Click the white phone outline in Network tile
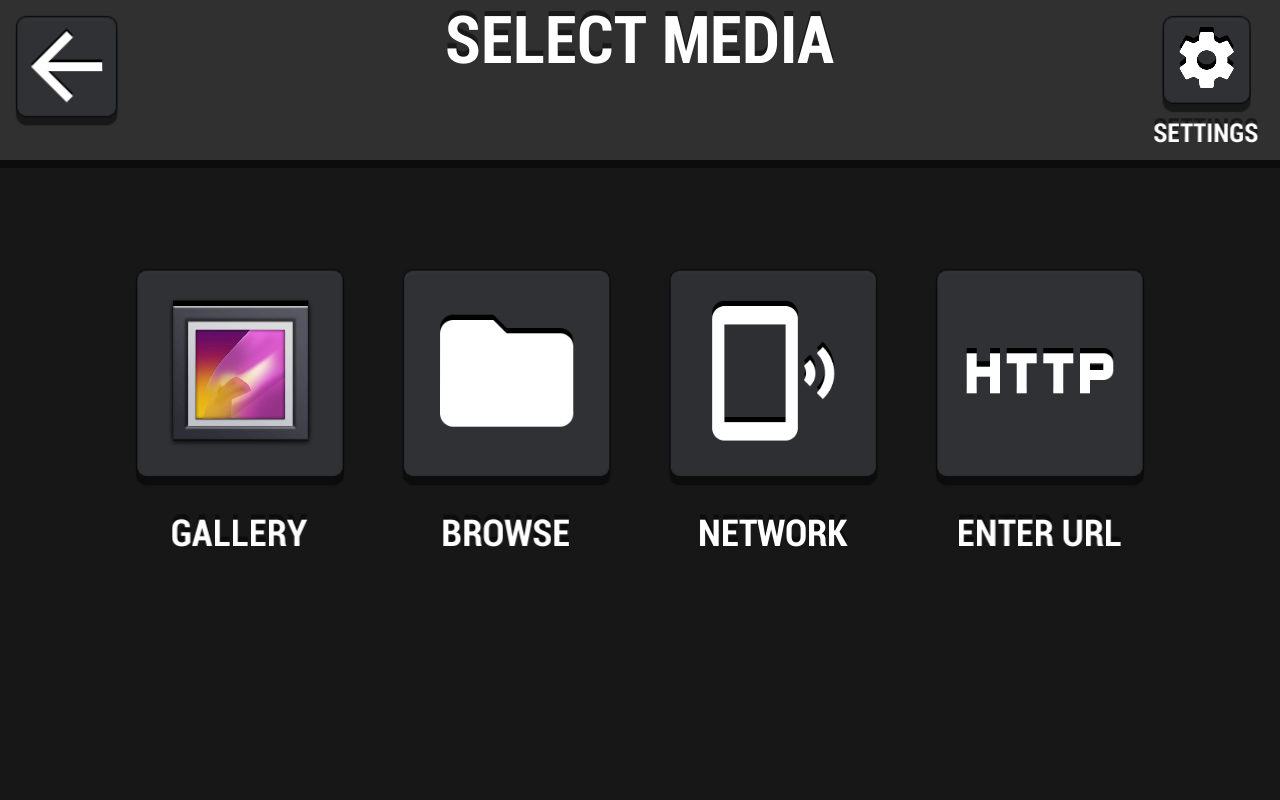Viewport: 1280px width, 800px height. (x=755, y=373)
